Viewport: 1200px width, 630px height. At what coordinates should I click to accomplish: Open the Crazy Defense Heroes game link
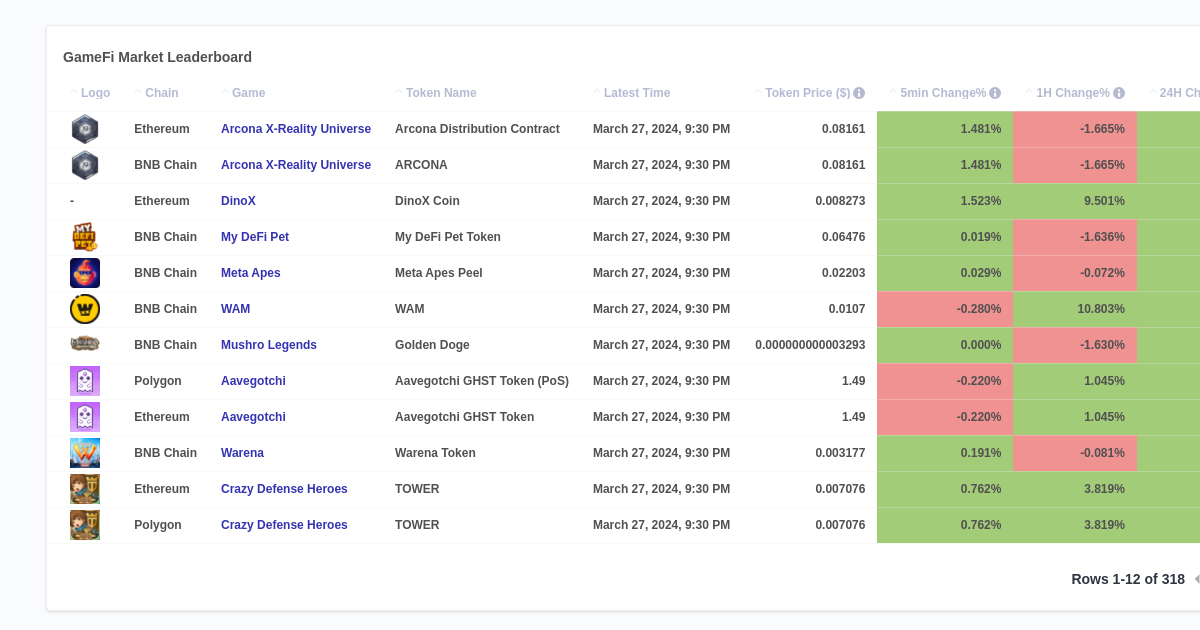click(x=284, y=488)
